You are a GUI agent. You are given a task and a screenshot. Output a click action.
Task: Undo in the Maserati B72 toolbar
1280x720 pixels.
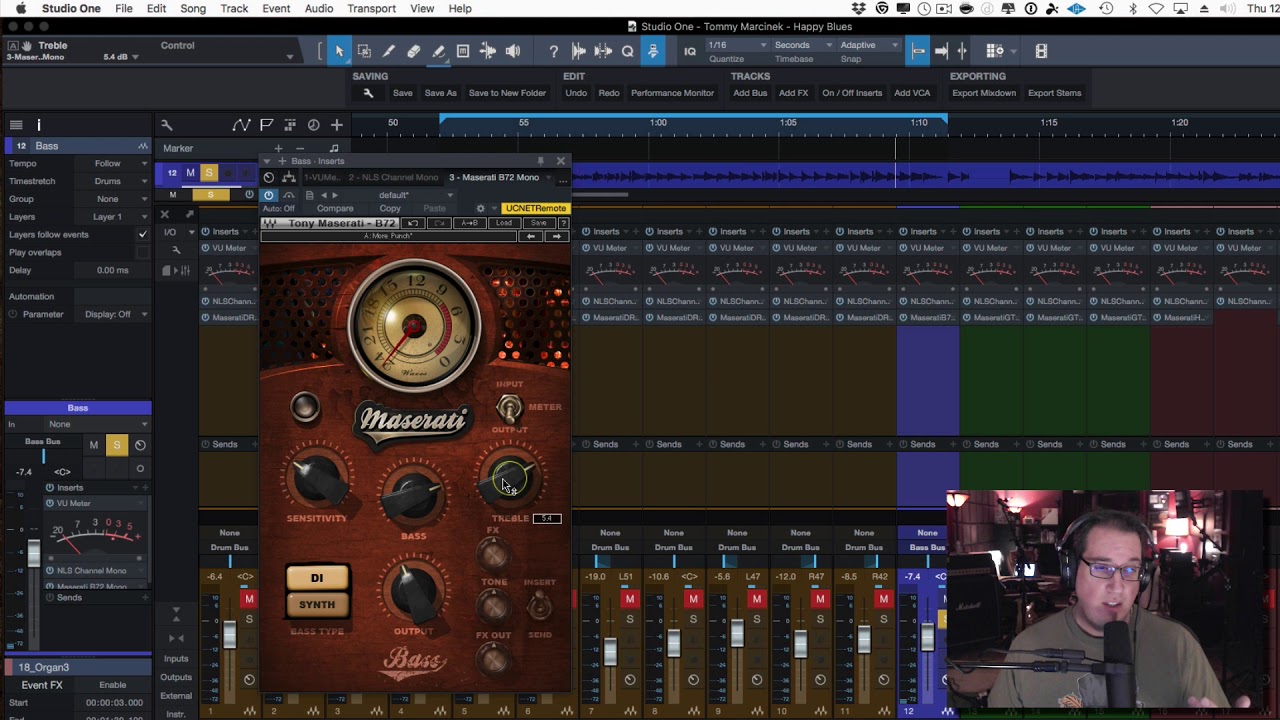click(413, 223)
